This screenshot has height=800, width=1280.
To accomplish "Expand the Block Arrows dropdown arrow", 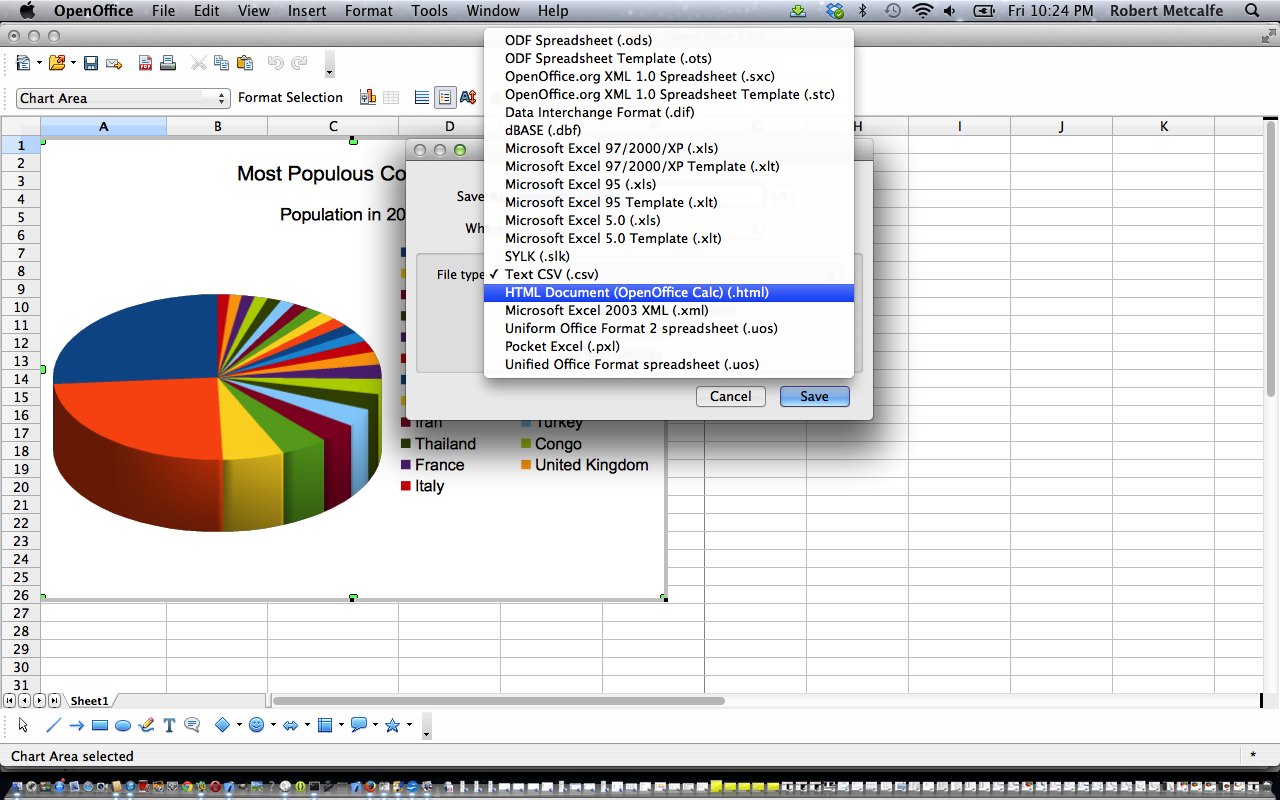I will (x=307, y=725).
